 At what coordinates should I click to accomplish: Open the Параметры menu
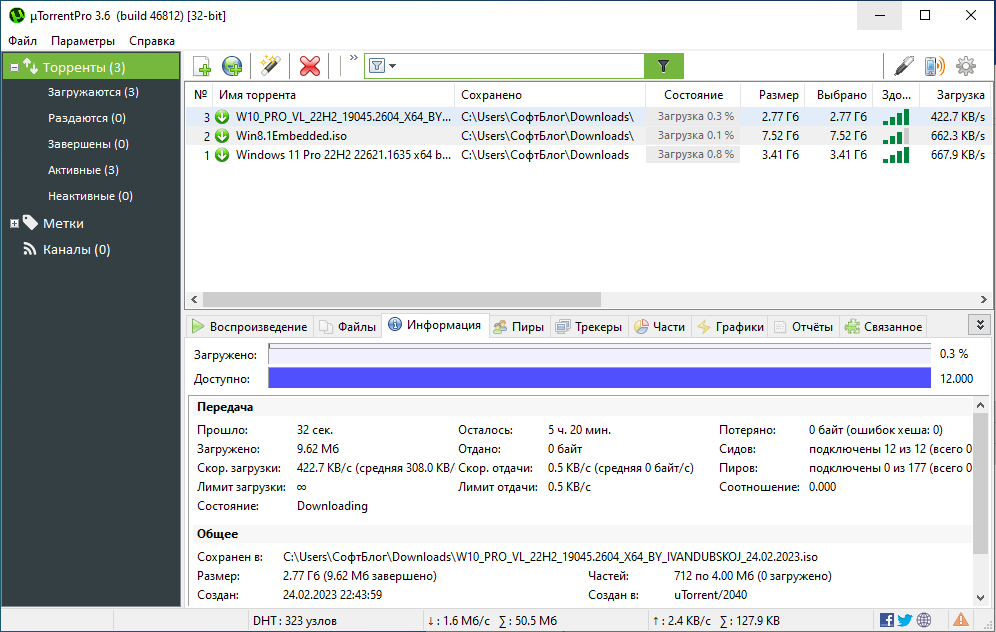coord(83,41)
